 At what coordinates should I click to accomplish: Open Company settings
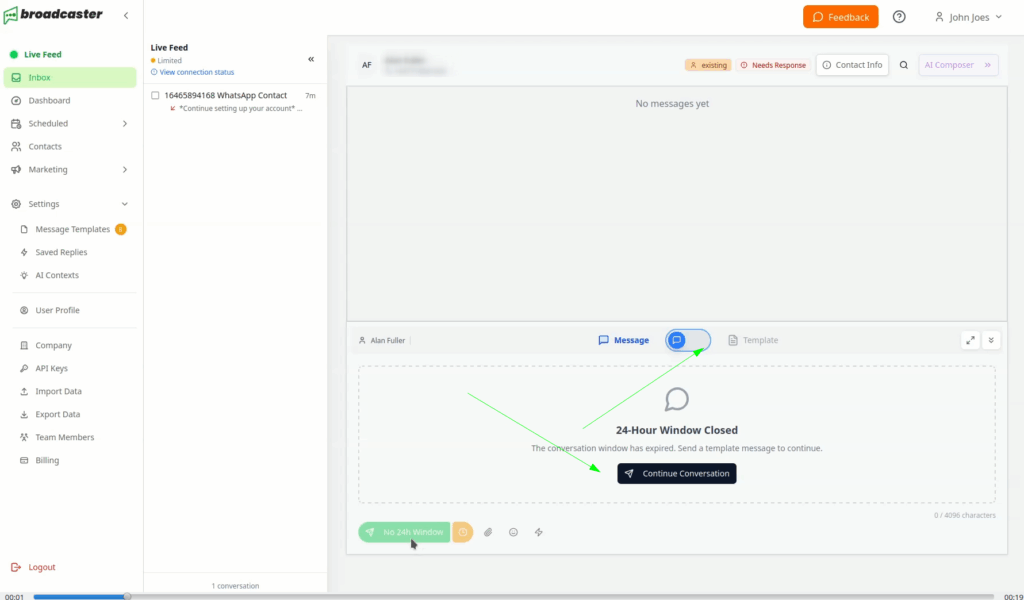point(54,345)
